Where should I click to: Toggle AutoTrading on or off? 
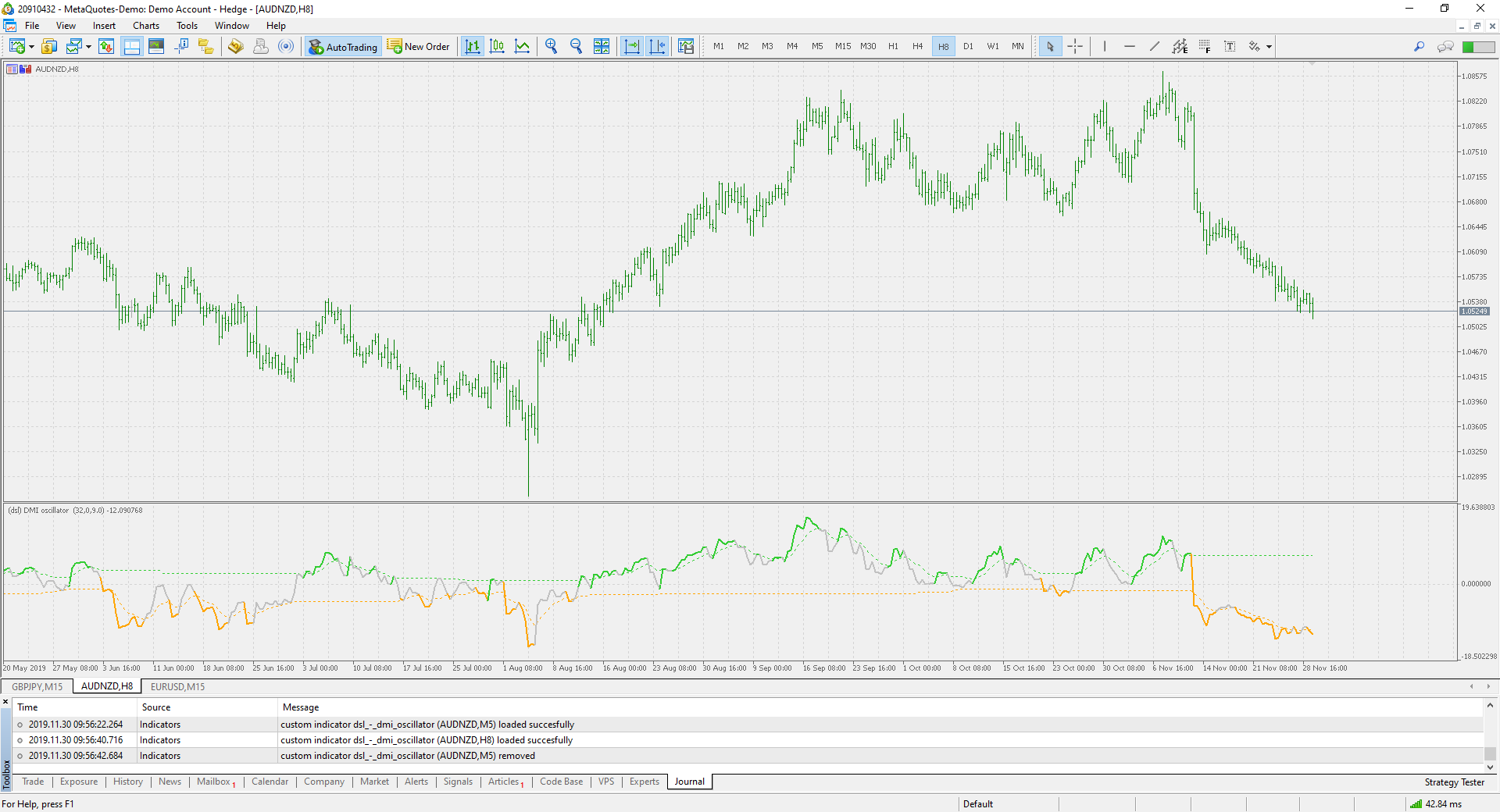pyautogui.click(x=343, y=46)
